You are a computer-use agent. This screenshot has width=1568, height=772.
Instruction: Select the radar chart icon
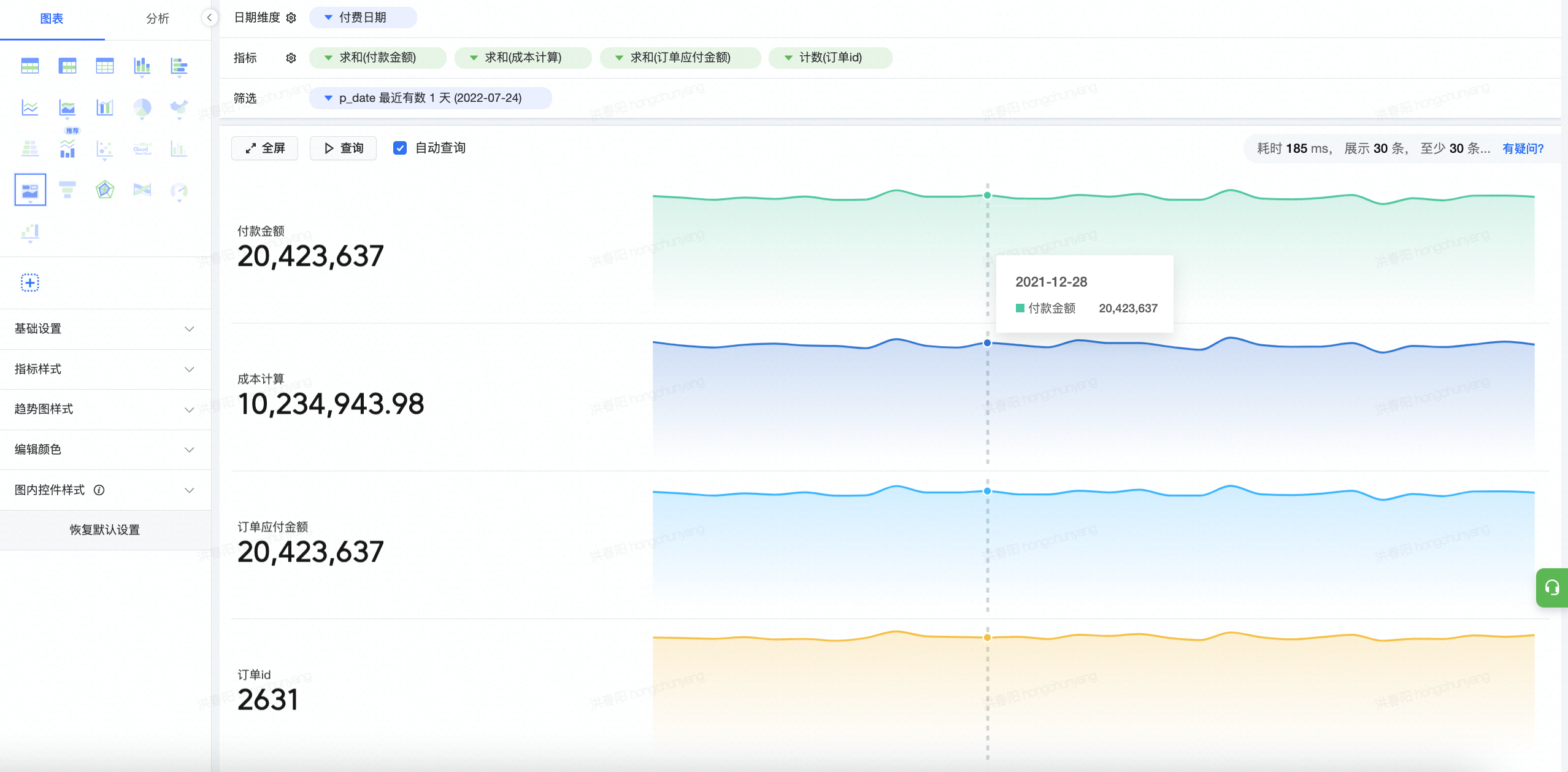105,190
